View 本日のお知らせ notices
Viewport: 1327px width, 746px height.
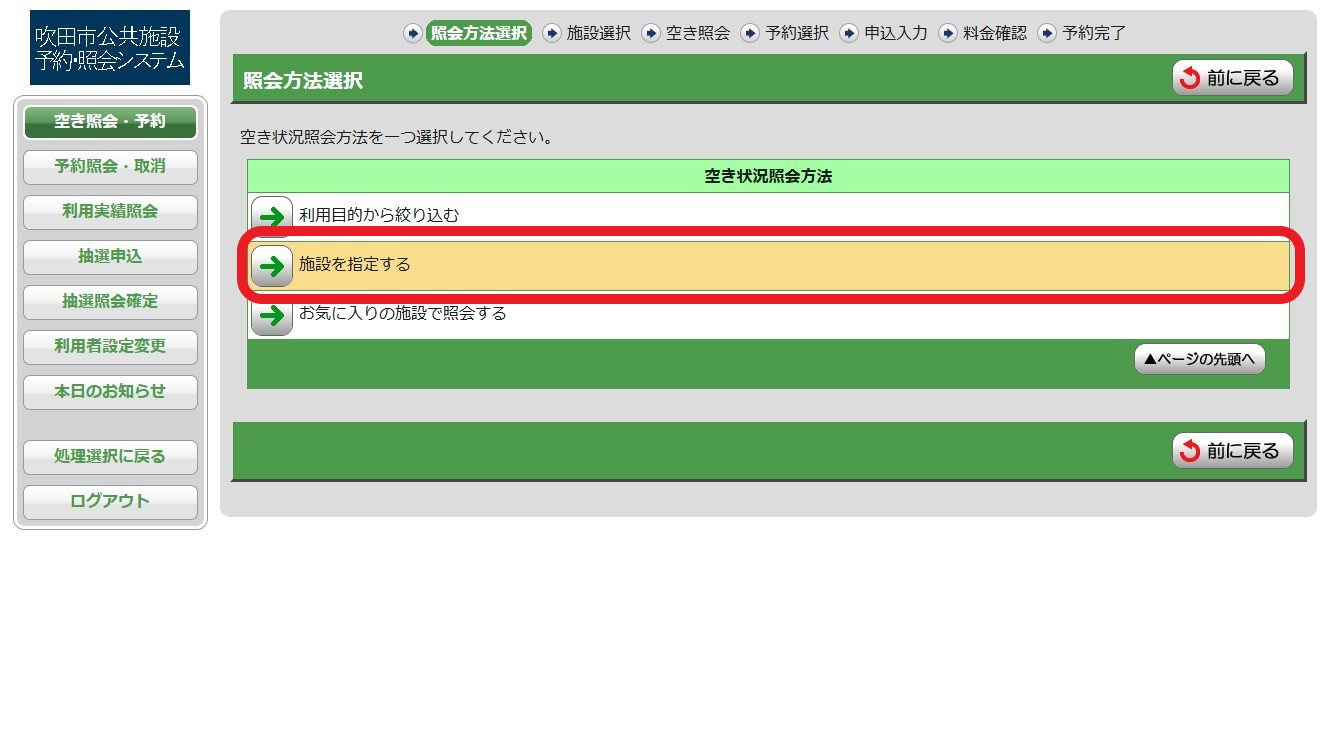coord(110,392)
